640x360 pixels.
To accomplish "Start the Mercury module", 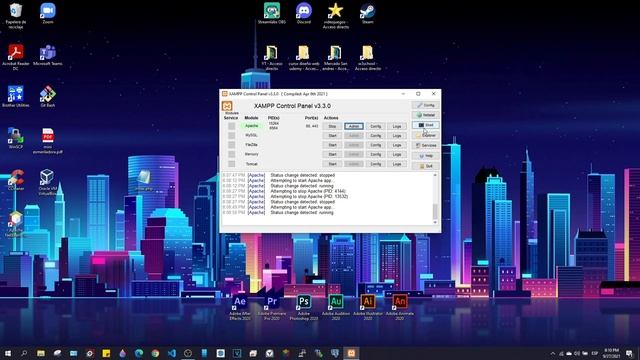I will coord(332,154).
